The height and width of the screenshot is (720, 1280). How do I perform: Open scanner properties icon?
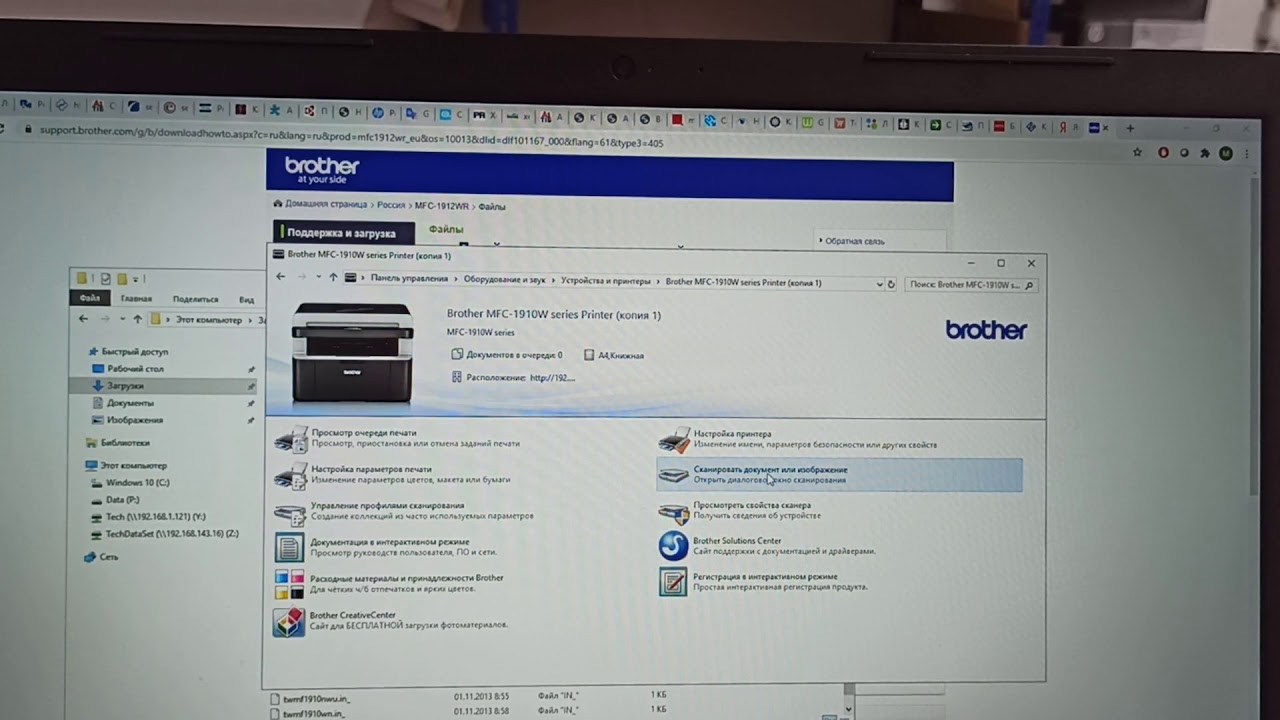click(674, 512)
